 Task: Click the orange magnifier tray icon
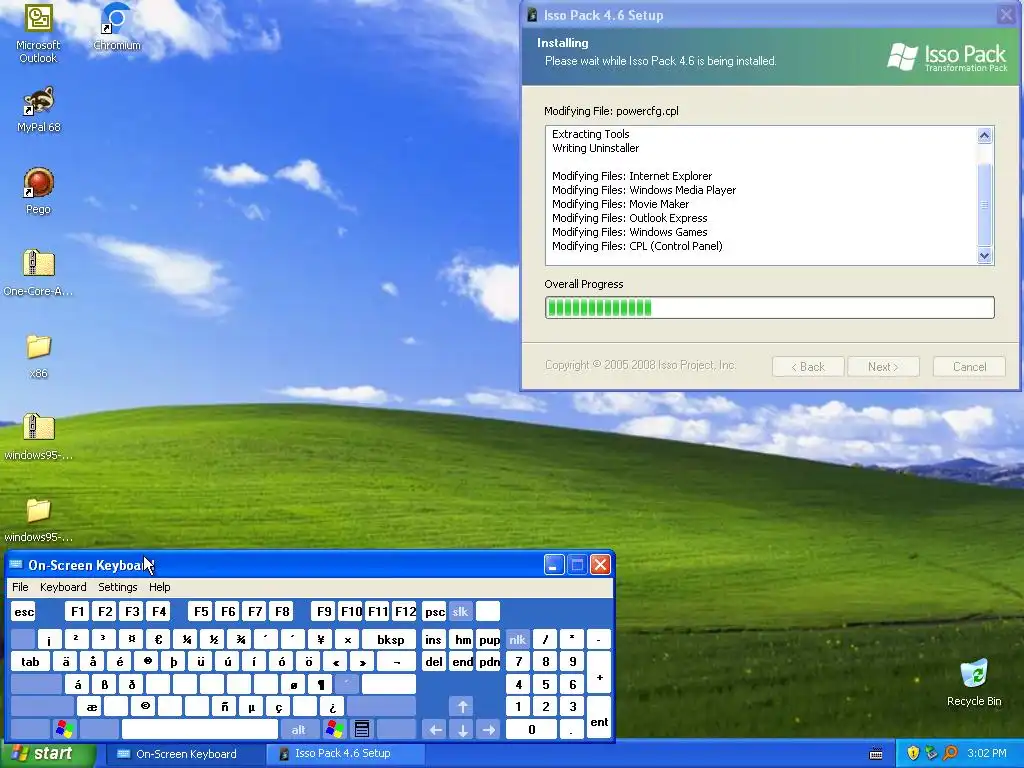pos(950,754)
